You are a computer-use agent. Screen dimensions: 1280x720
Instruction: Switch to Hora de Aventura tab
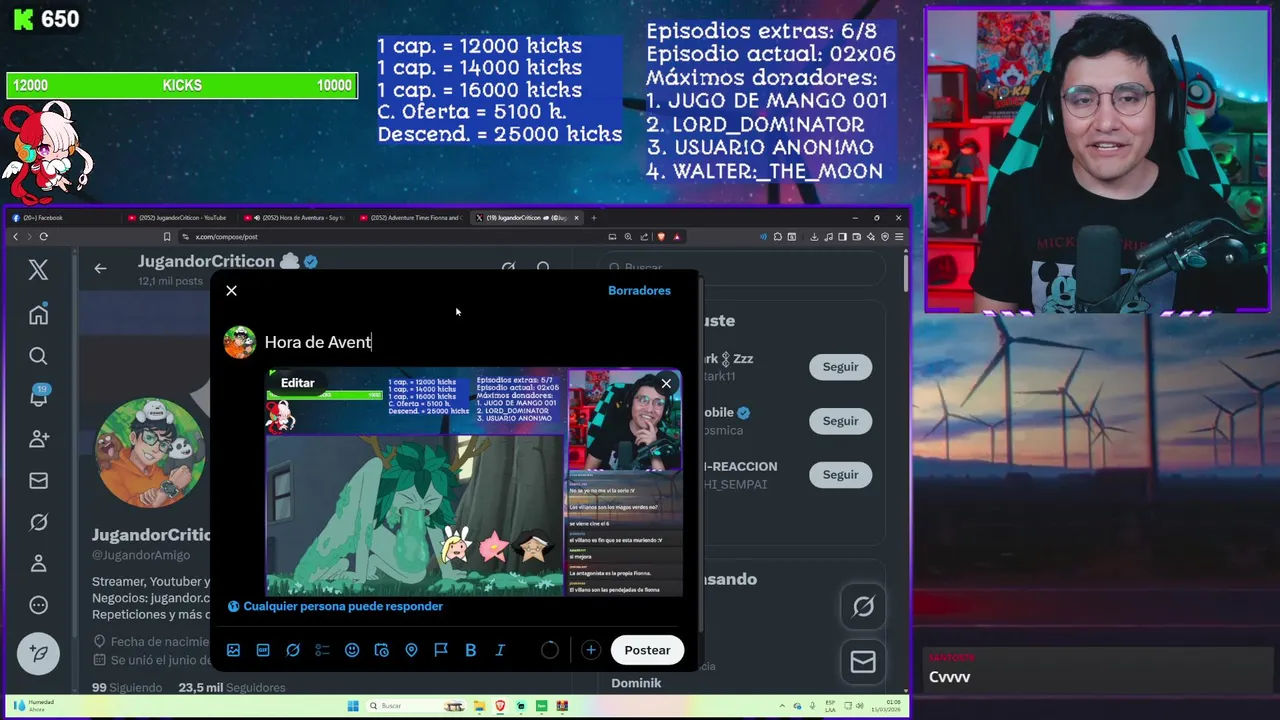tap(298, 217)
